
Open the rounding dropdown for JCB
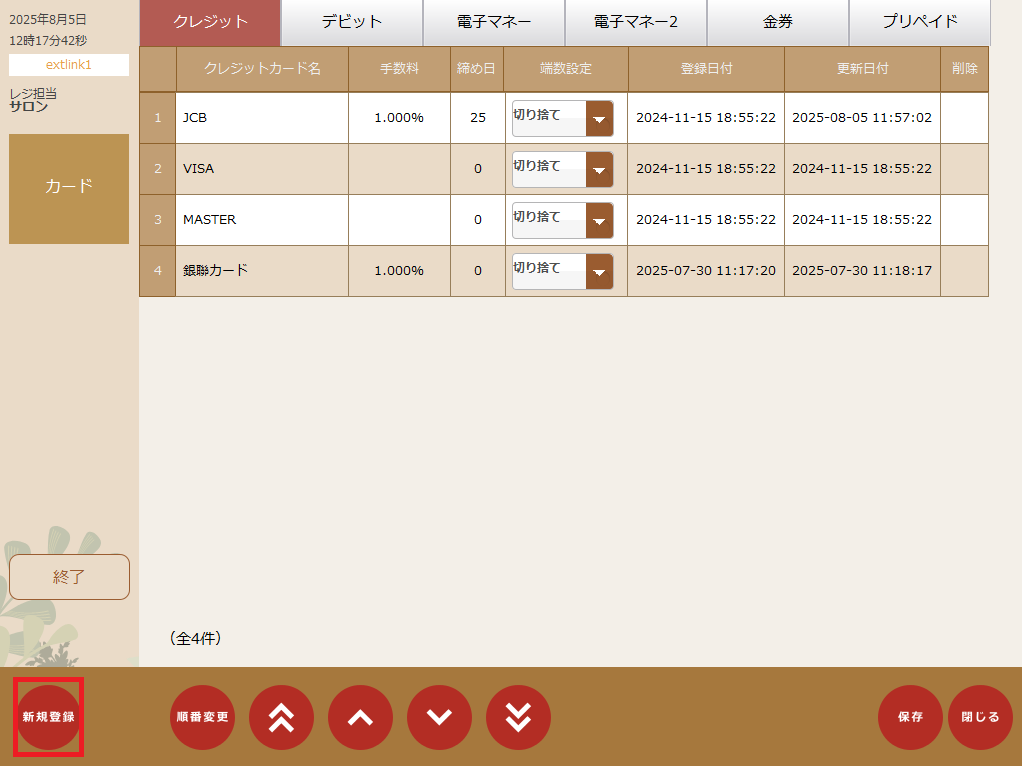coord(599,118)
